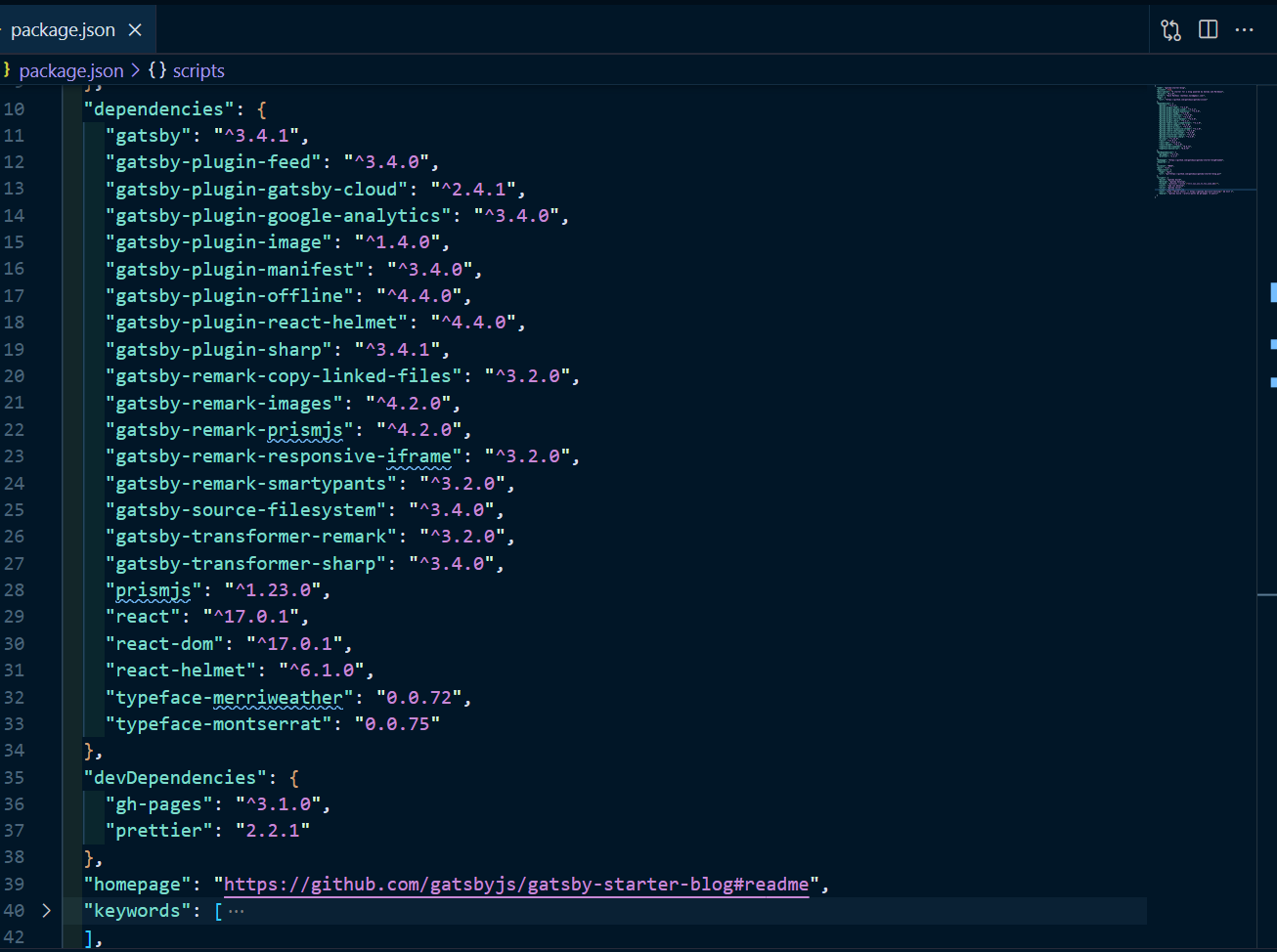Click the "react-helmet" key on line 31
Image resolution: width=1277 pixels, height=952 pixels.
click(181, 671)
